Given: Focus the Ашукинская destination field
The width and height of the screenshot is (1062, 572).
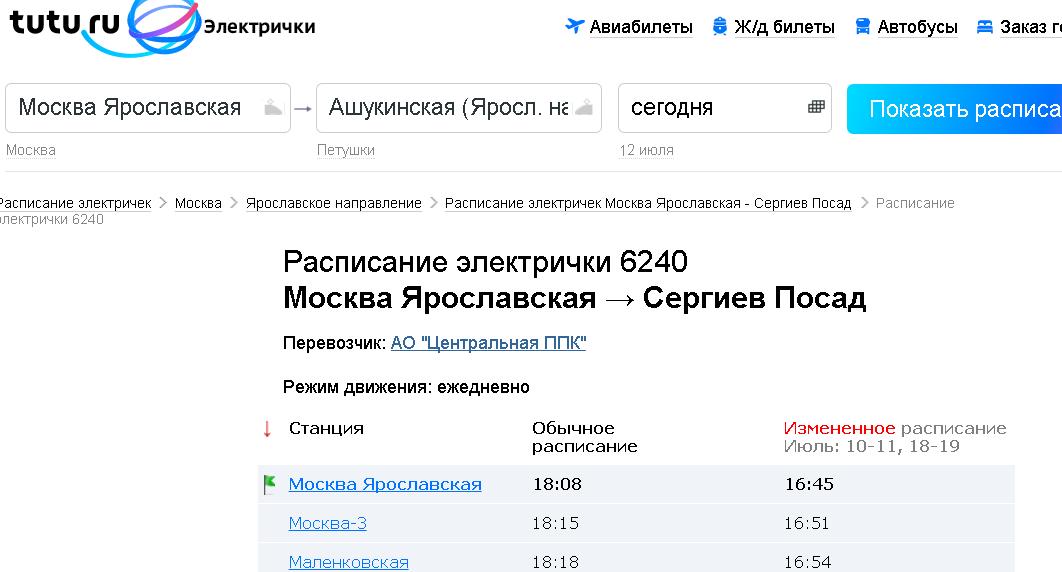Looking at the screenshot, I should pos(459,108).
